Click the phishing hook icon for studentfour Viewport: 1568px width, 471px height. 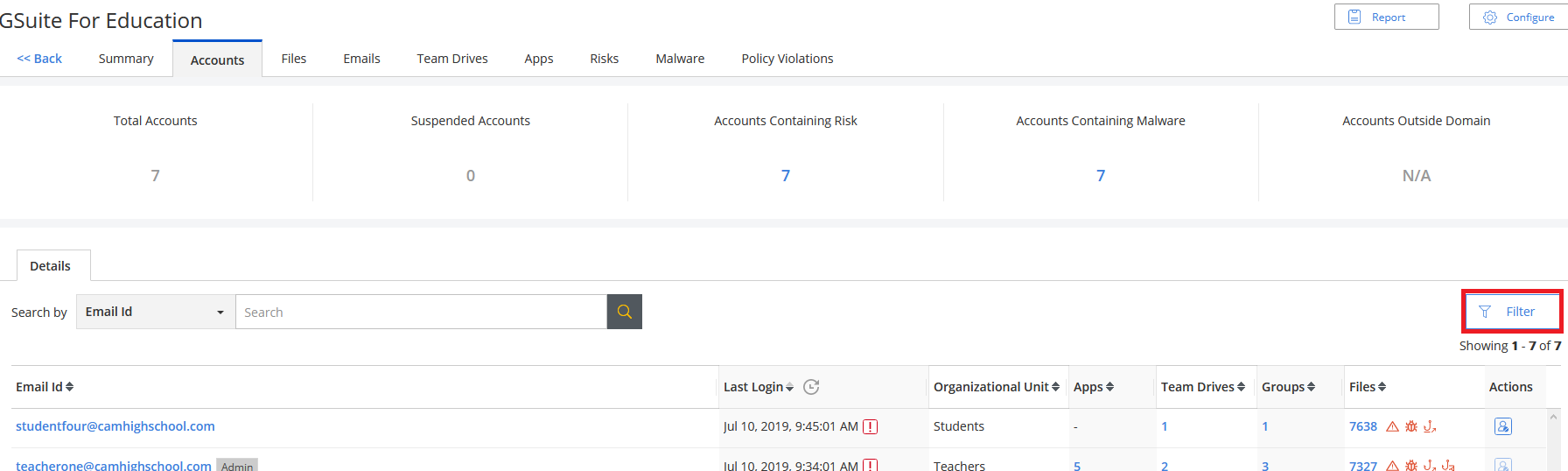point(1430,426)
